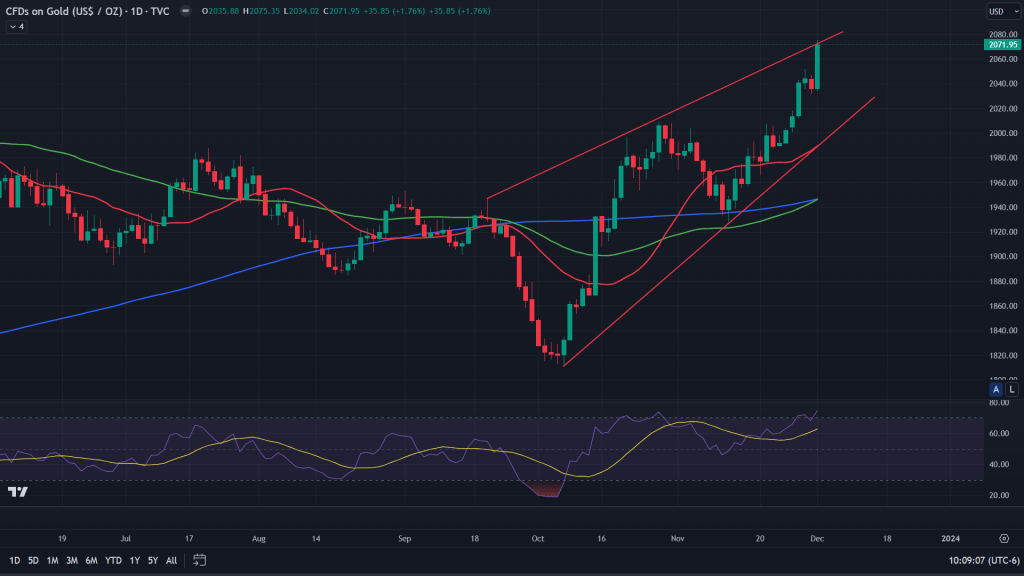
Task: Open the go-to-date calendar icon
Action: click(x=199, y=560)
